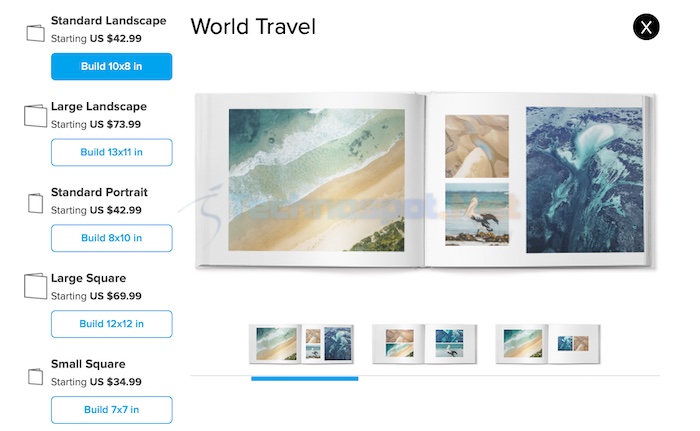Image resolution: width=700 pixels, height=431 pixels.
Task: Show third layout thumbnail with small photos
Action: click(548, 344)
